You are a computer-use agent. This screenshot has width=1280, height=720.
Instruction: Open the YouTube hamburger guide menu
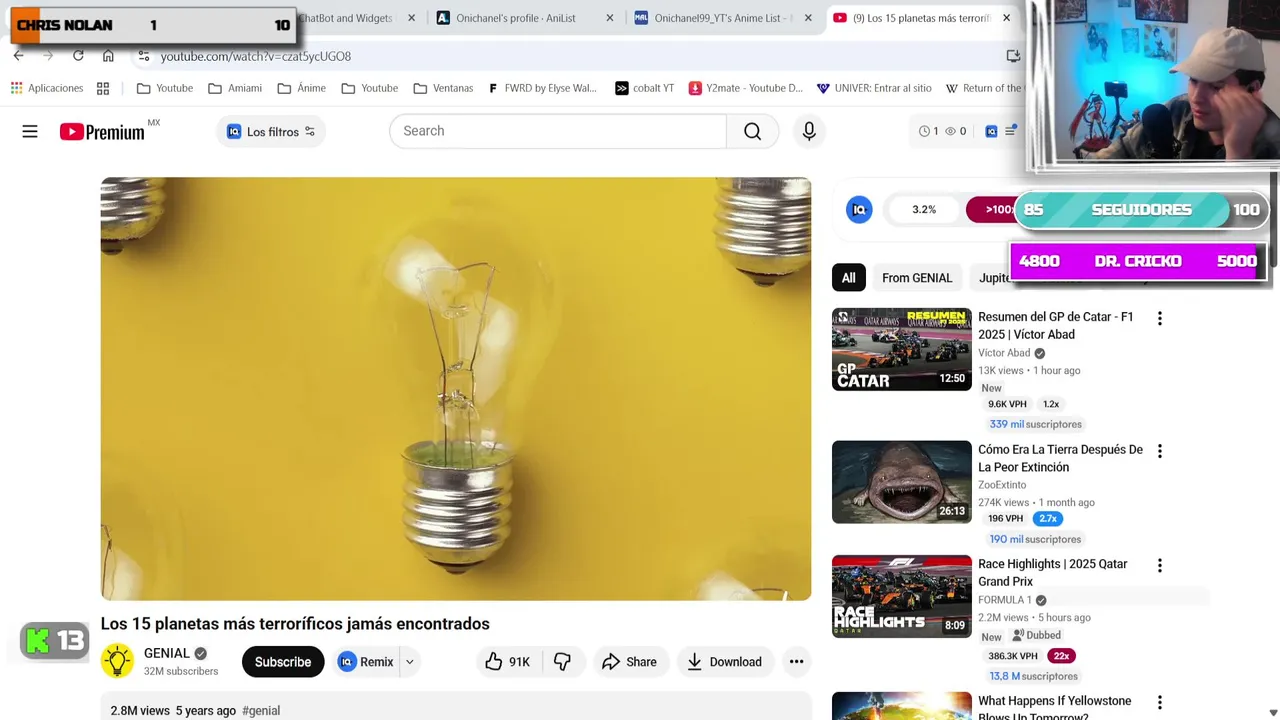(x=30, y=131)
